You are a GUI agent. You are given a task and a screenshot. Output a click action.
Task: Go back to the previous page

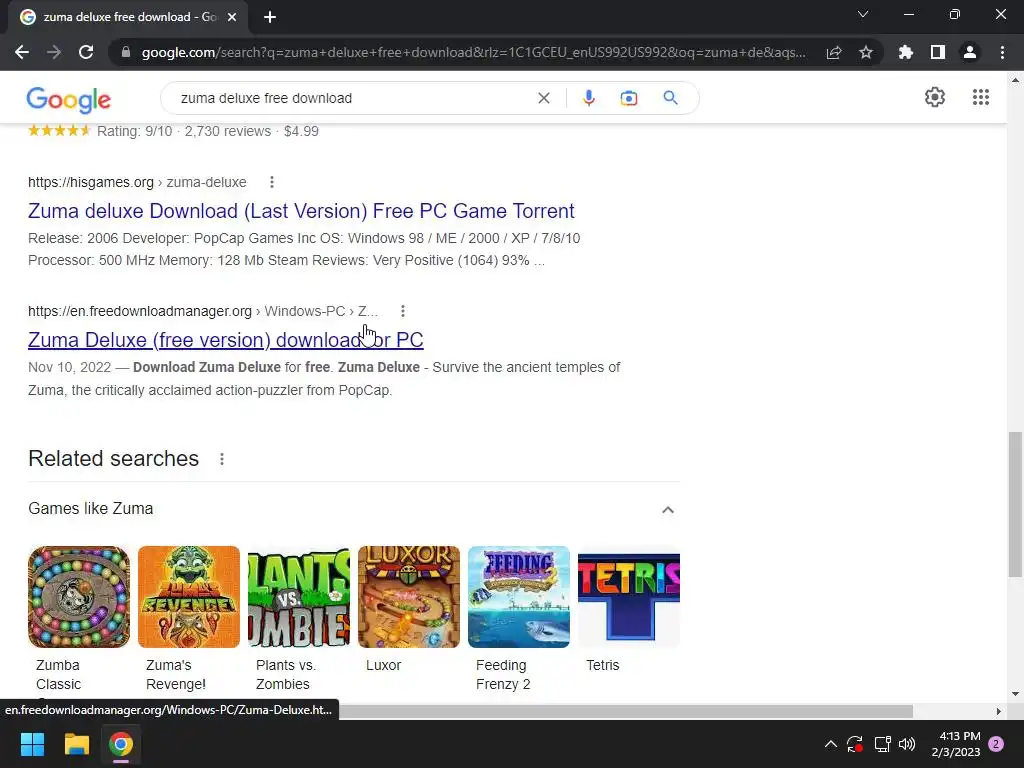tap(22, 52)
